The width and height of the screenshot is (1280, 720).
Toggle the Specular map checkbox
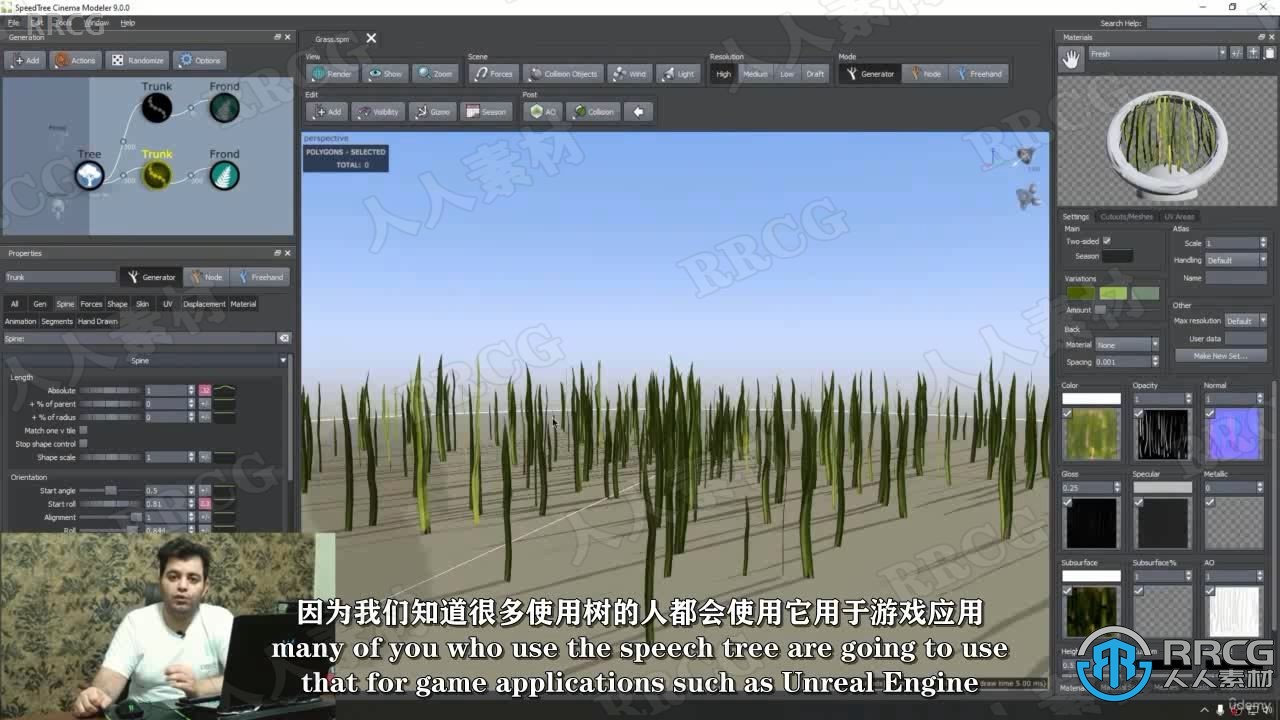pos(1138,502)
